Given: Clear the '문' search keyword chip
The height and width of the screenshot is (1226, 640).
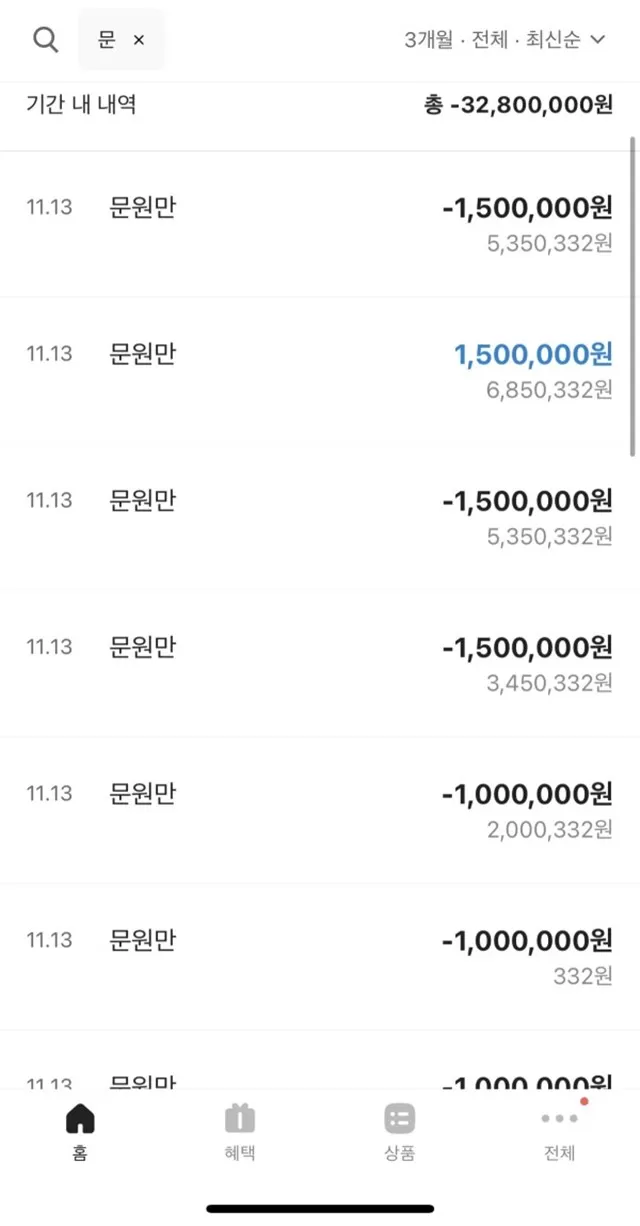Looking at the screenshot, I should point(139,40).
